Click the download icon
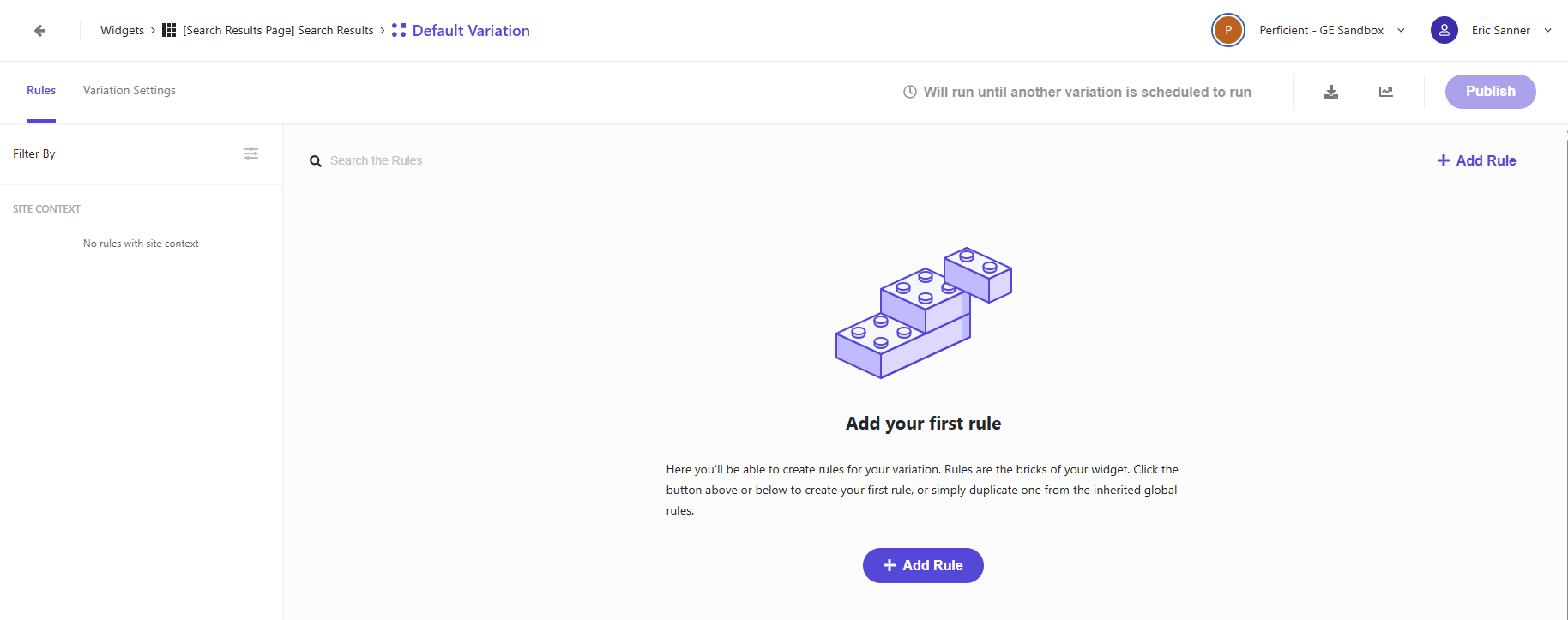1568x620 pixels. [x=1331, y=92]
